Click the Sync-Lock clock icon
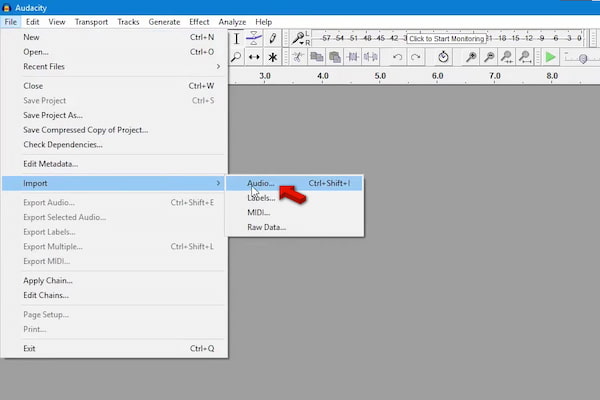The width and height of the screenshot is (600, 400). pos(443,57)
